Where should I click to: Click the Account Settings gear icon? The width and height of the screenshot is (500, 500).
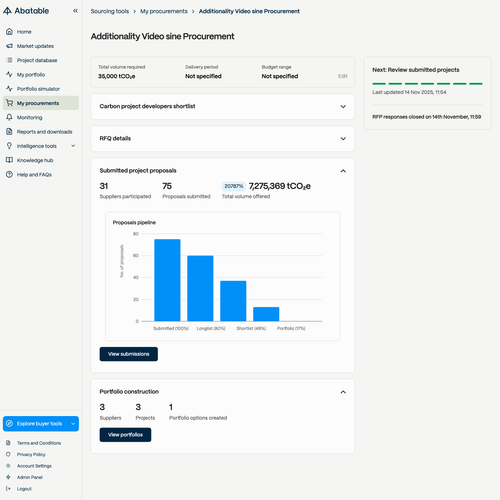[x=8, y=466]
